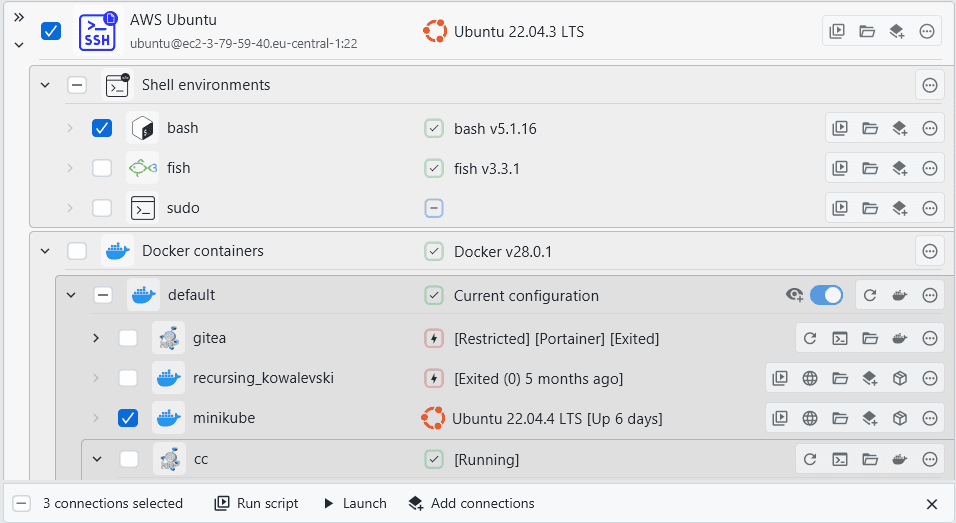The height and width of the screenshot is (523, 956).
Task: Click the eye icon in the default row
Action: click(795, 295)
